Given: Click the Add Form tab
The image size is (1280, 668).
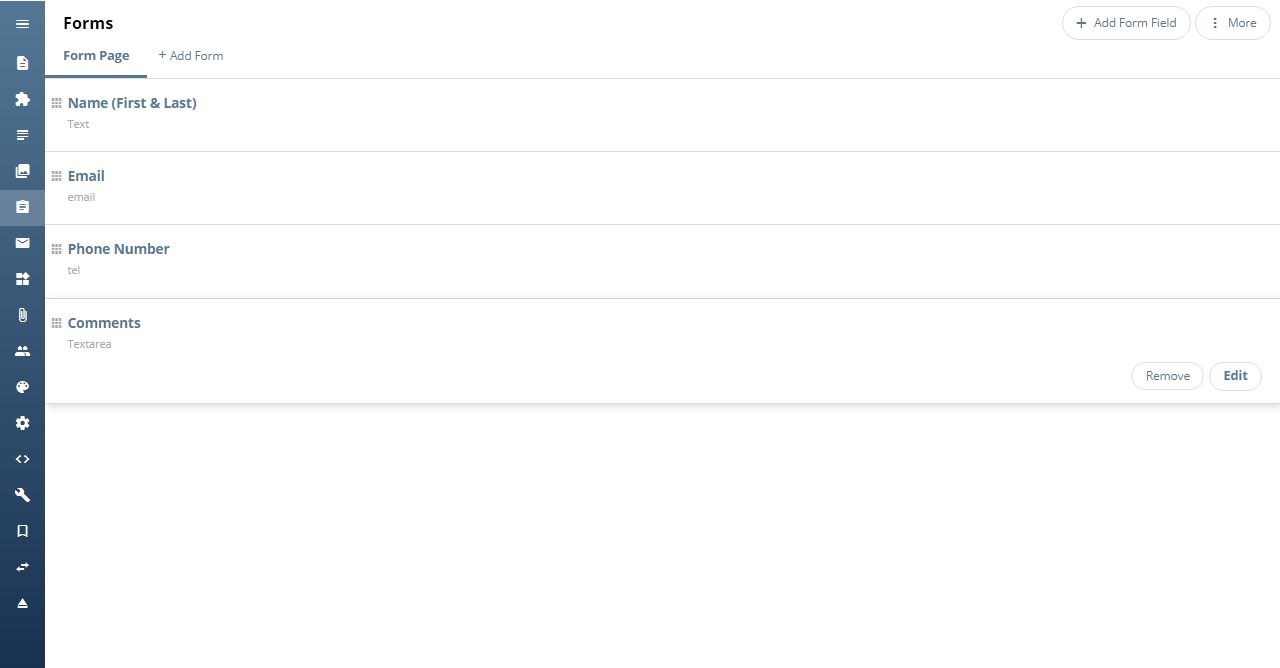Looking at the screenshot, I should pos(190,56).
